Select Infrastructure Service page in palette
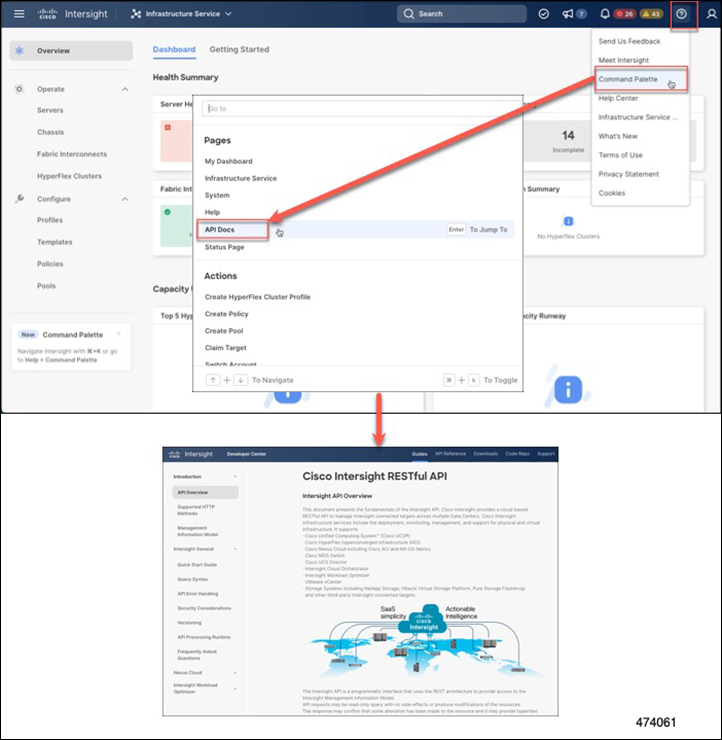The width and height of the screenshot is (722, 740). [241, 178]
